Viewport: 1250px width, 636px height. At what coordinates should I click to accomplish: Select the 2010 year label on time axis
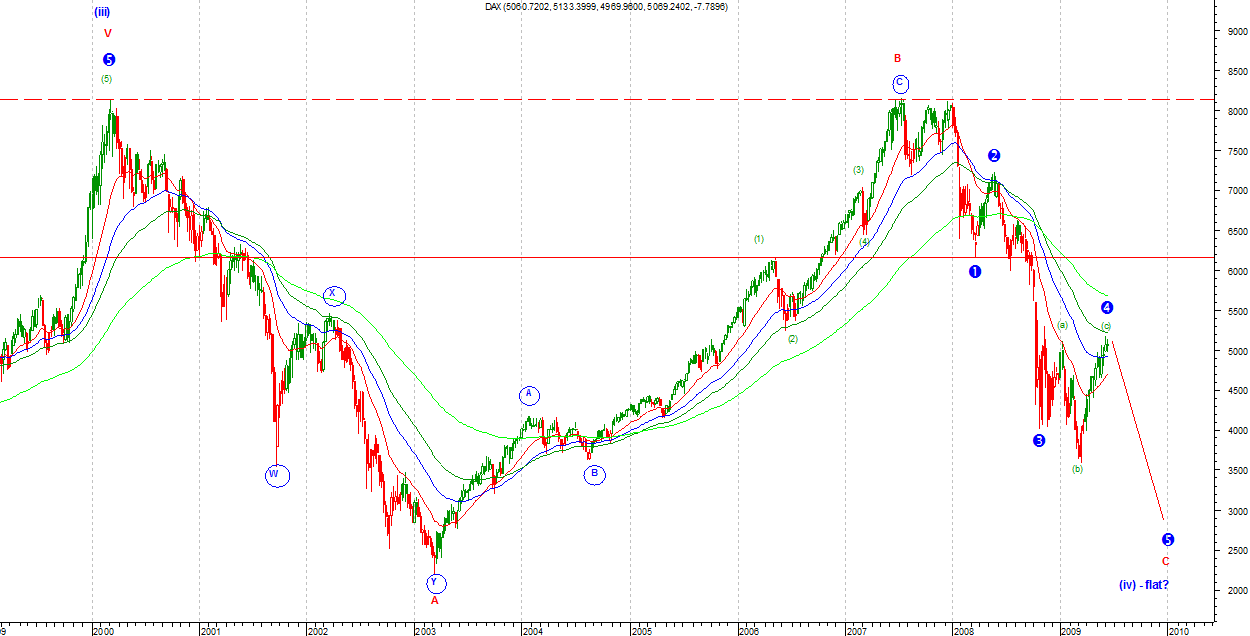click(1178, 631)
